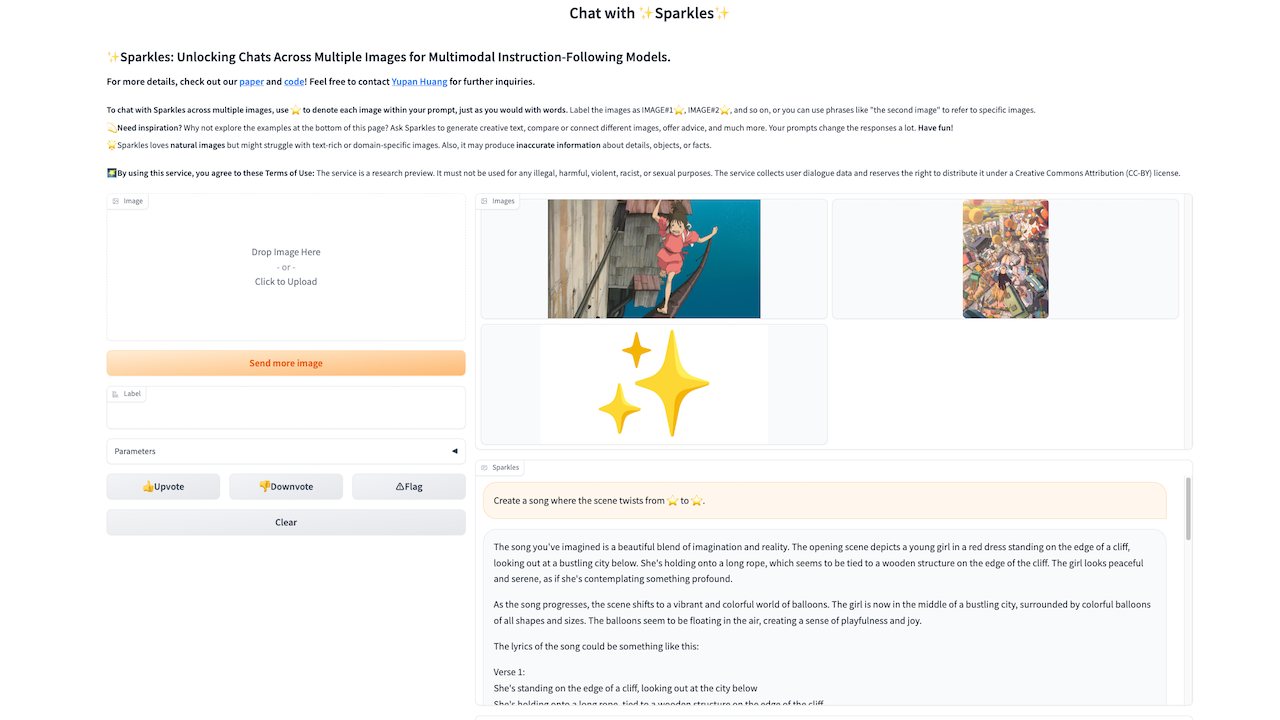This screenshot has width=1280, height=720.
Task: Open the paper link
Action: pos(251,82)
